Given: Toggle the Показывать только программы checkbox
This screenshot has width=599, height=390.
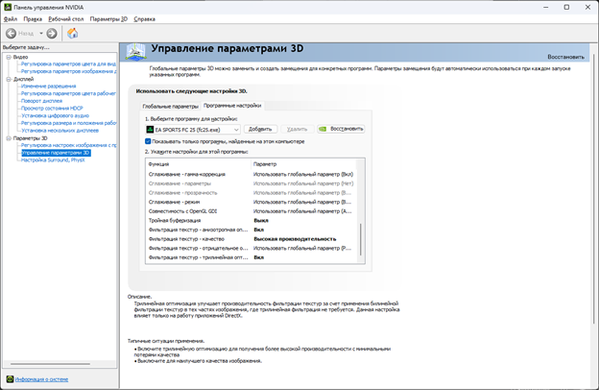Looking at the screenshot, I should click(148, 141).
